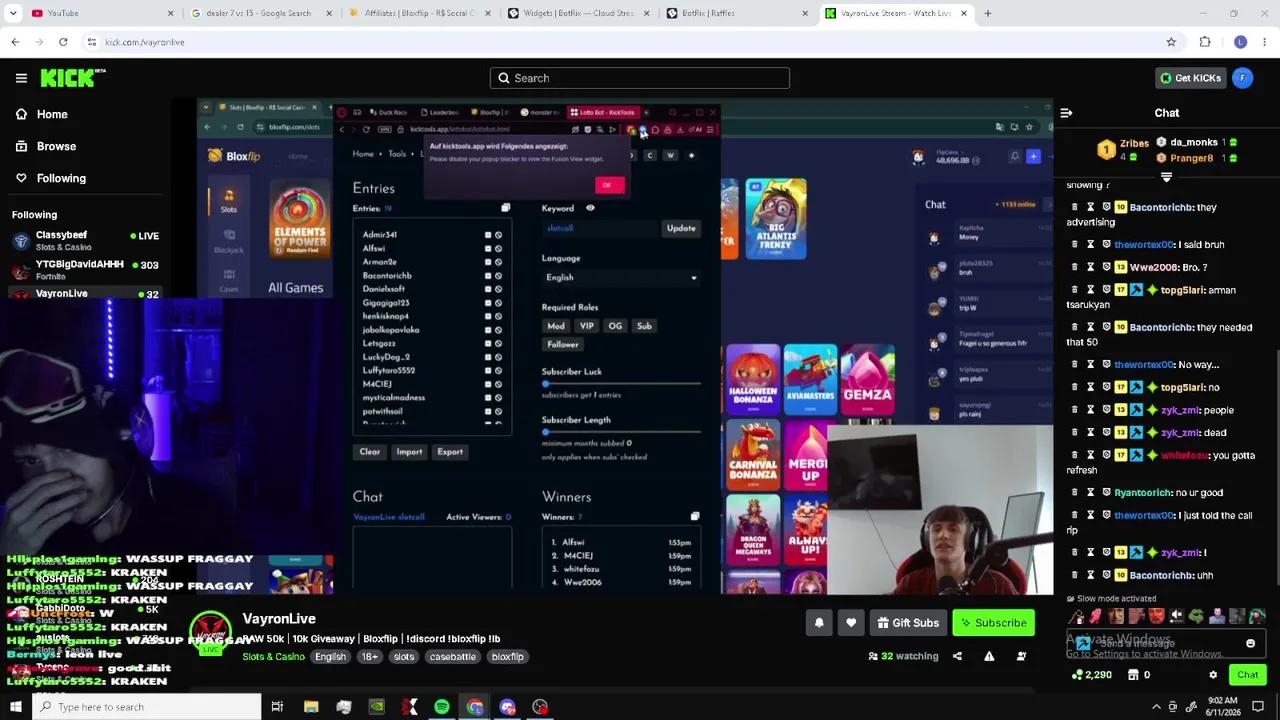Viewport: 1280px width, 720px height.
Task: Click the 18+ tag
Action: [x=369, y=657]
